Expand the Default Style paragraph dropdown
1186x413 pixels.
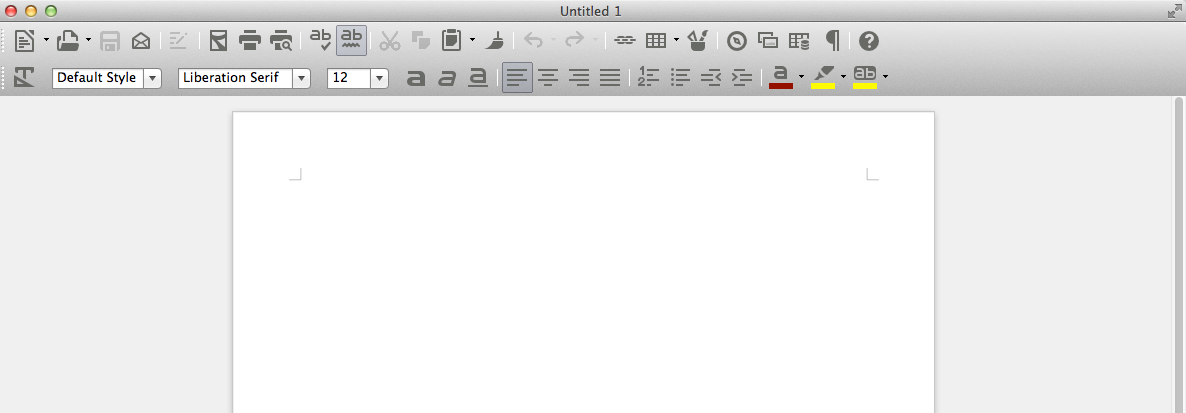coord(153,78)
